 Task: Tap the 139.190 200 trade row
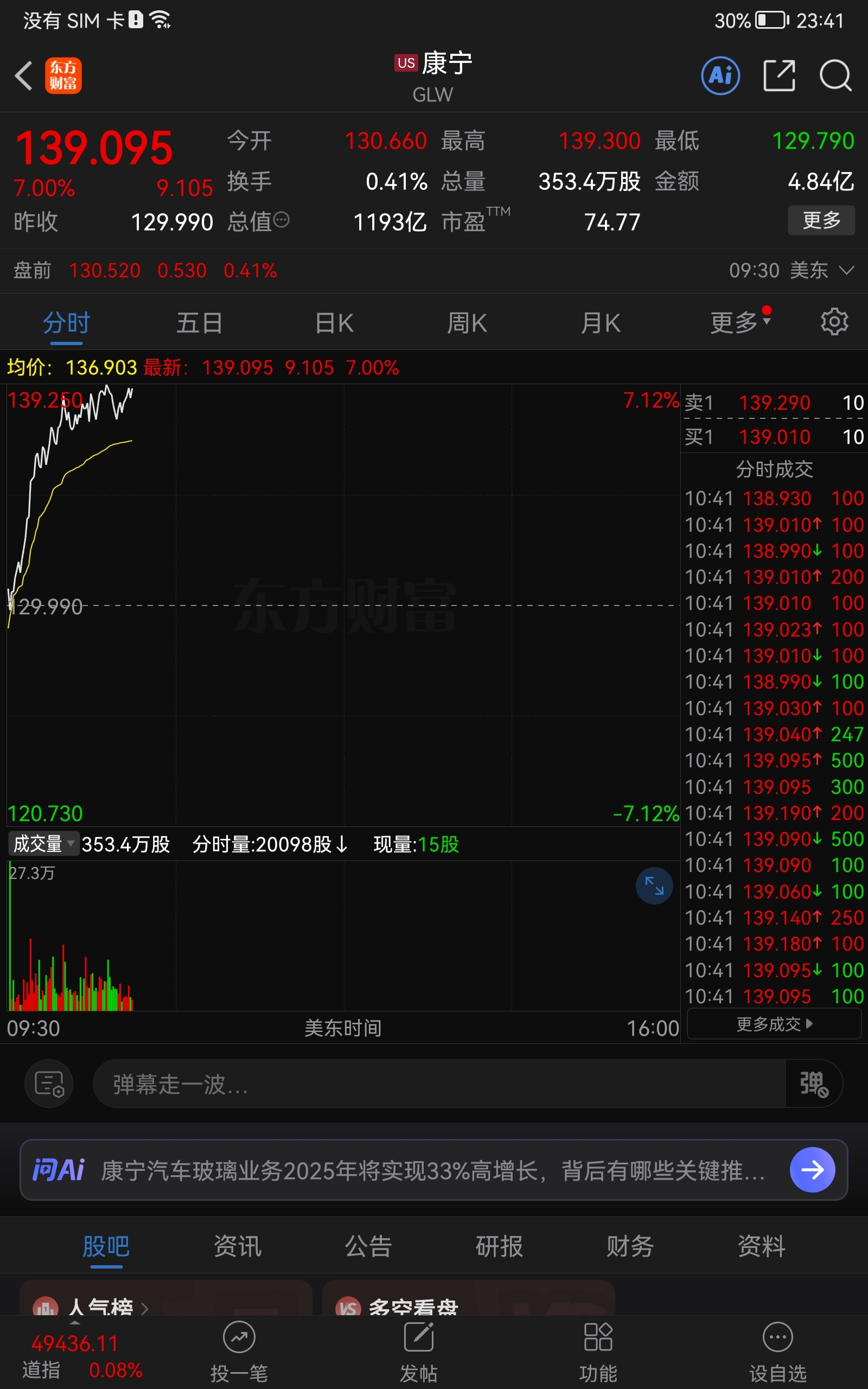[774, 812]
